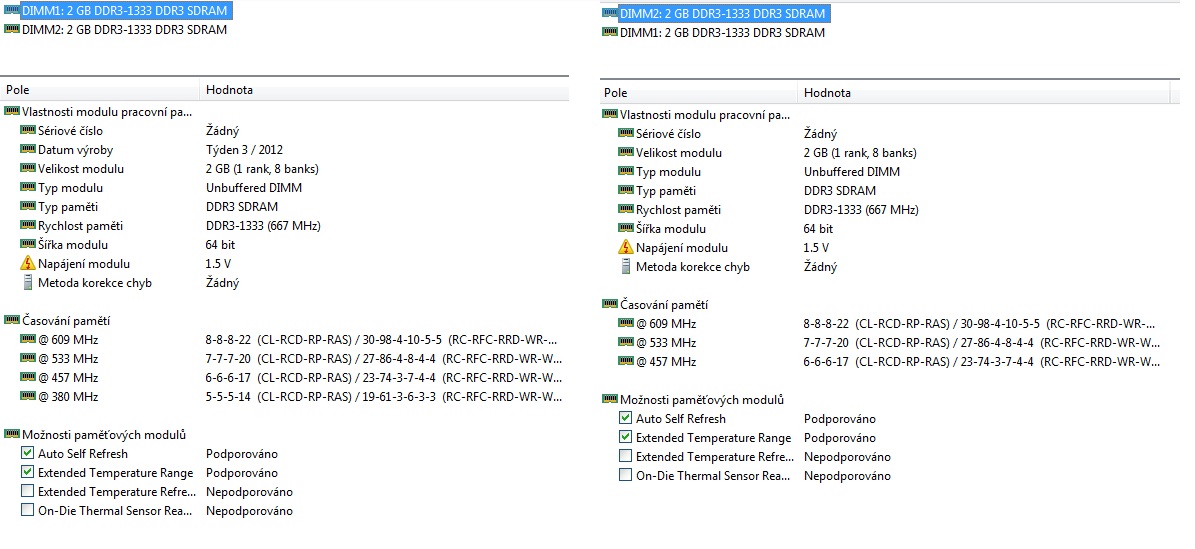The image size is (1195, 549).
Task: Click Sériové číslo memory icon in DIMM1-highlighted pane
Action: 27,130
